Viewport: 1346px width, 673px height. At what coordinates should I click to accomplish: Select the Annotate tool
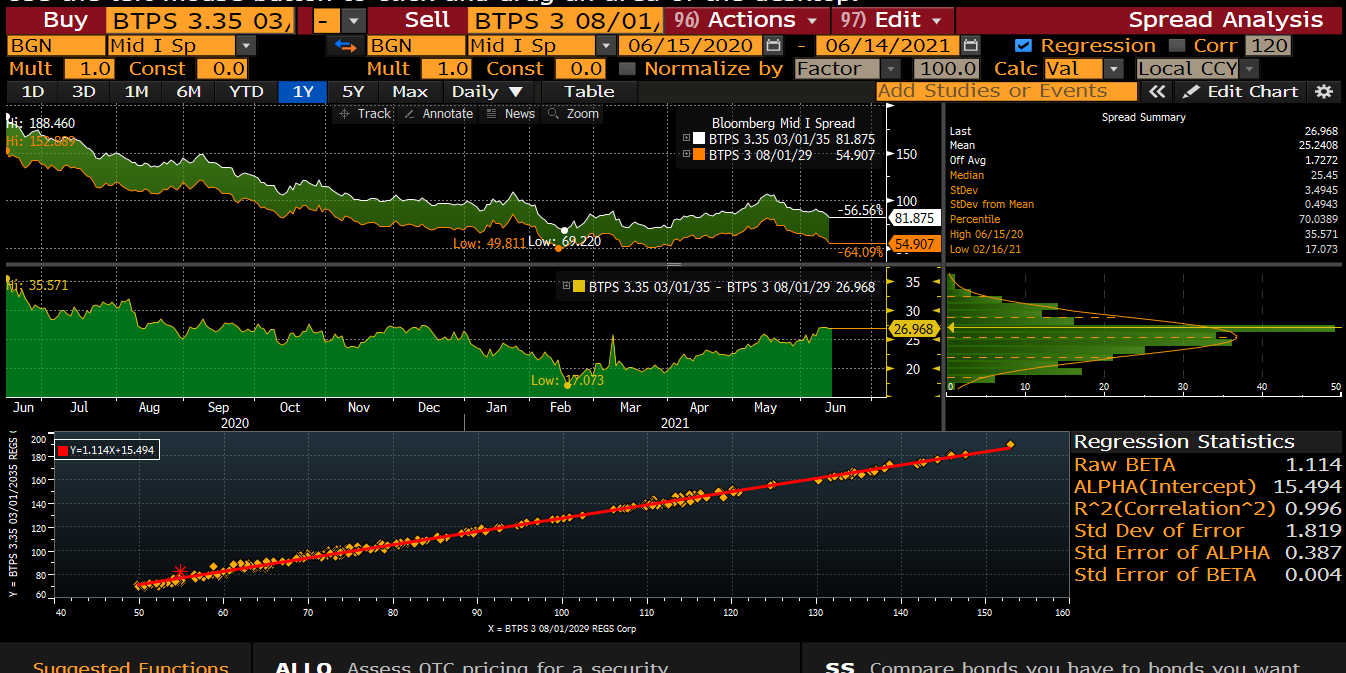(439, 114)
